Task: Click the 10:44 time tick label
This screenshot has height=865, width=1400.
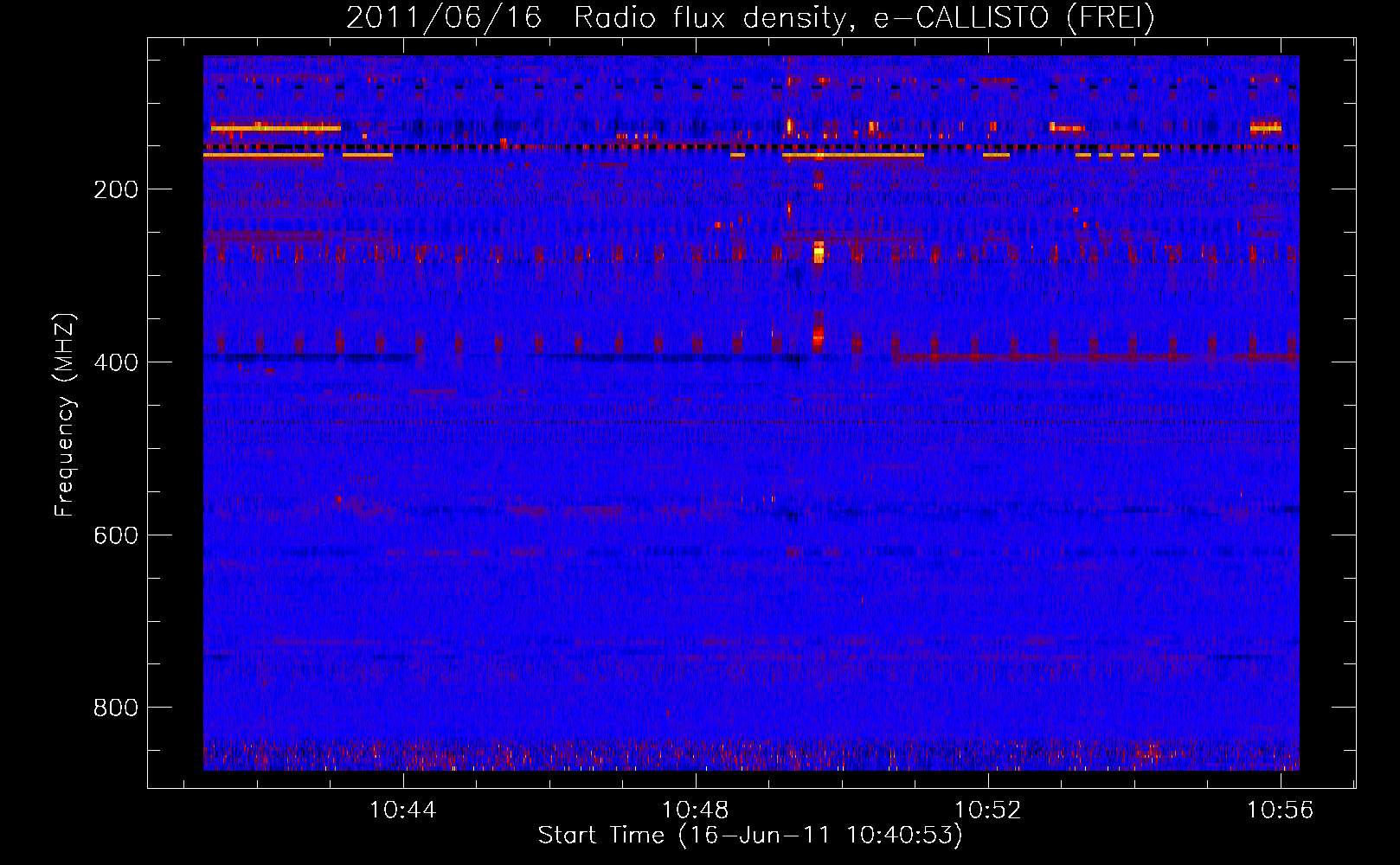Action: click(403, 811)
